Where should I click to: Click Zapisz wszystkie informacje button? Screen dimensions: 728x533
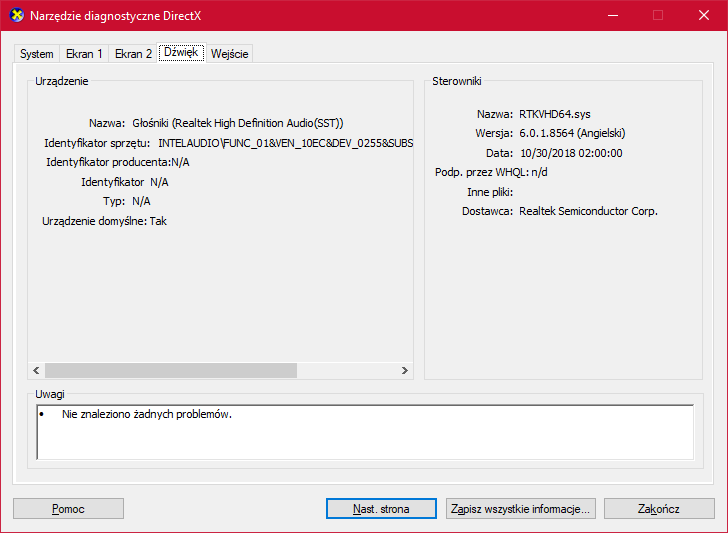pyautogui.click(x=520, y=509)
